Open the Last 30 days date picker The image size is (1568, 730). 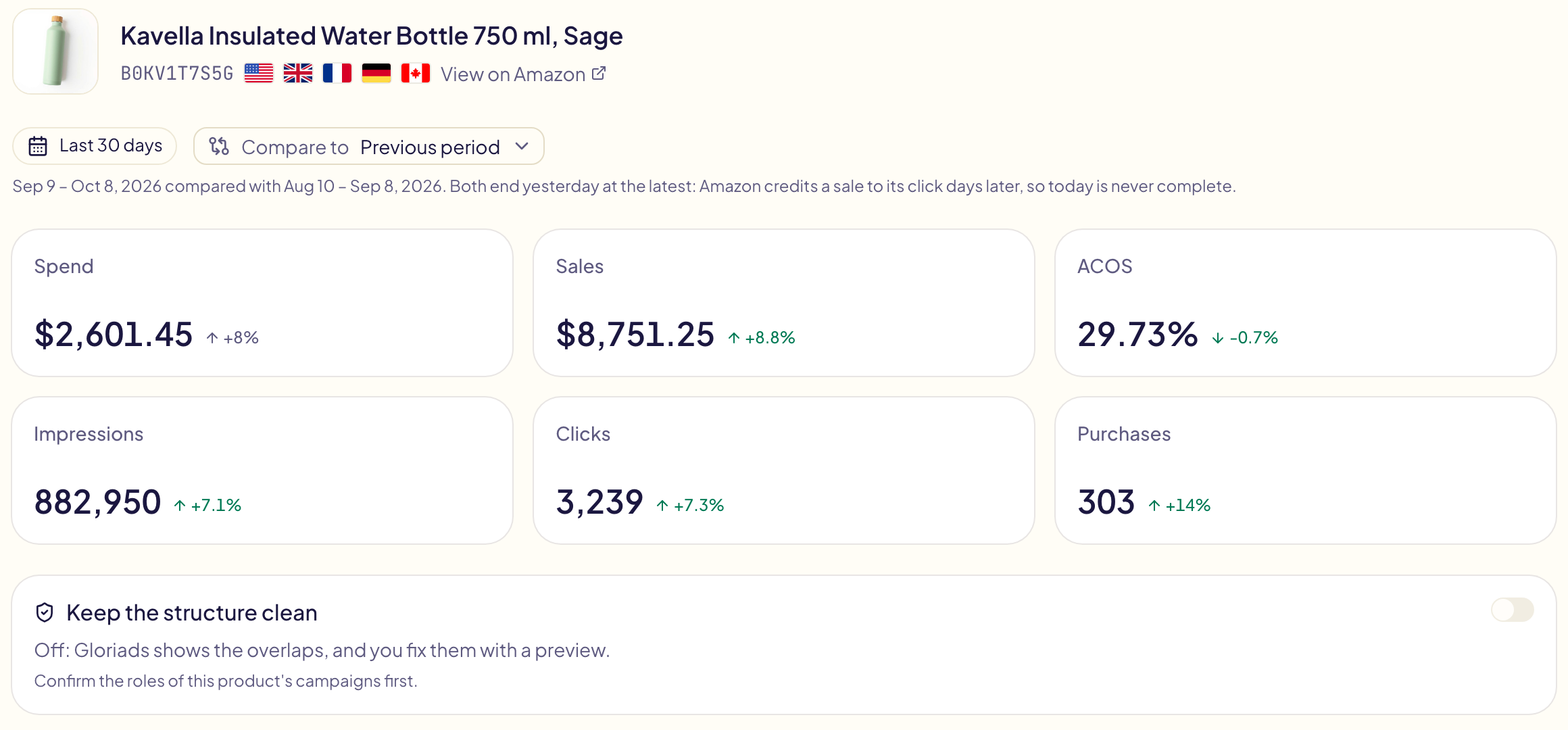tap(95, 146)
